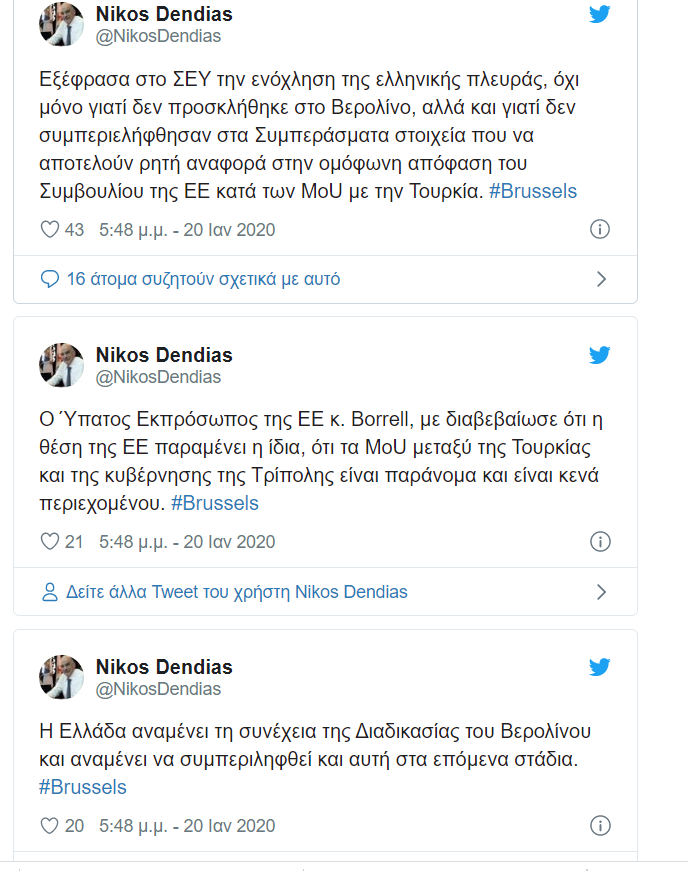Open info icon on third tweet
The width and height of the screenshot is (688, 871).
click(x=600, y=825)
